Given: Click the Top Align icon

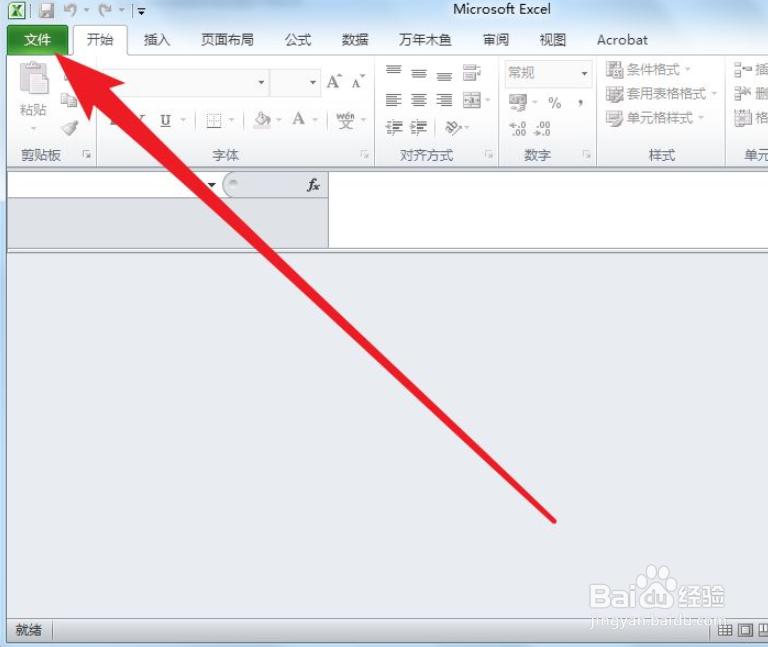Looking at the screenshot, I should (x=393, y=72).
